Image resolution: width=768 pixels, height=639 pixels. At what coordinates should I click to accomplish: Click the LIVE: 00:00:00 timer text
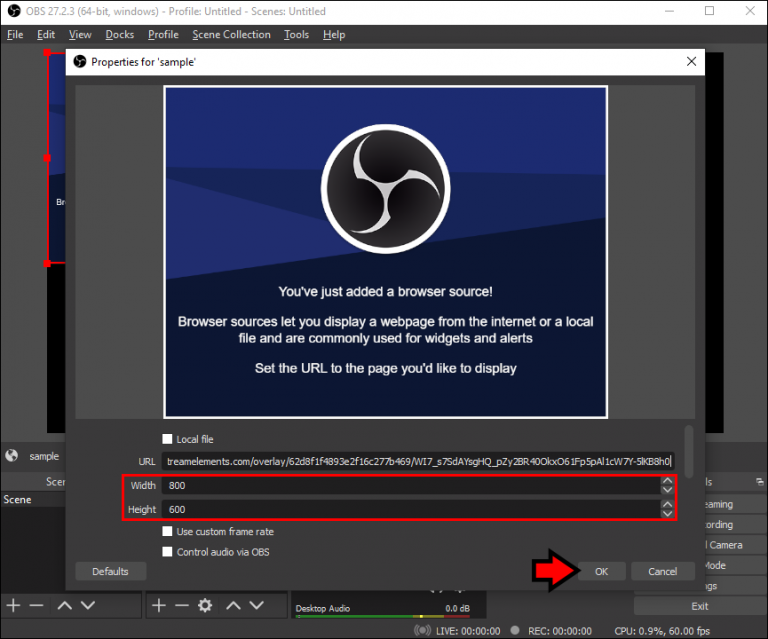click(468, 631)
